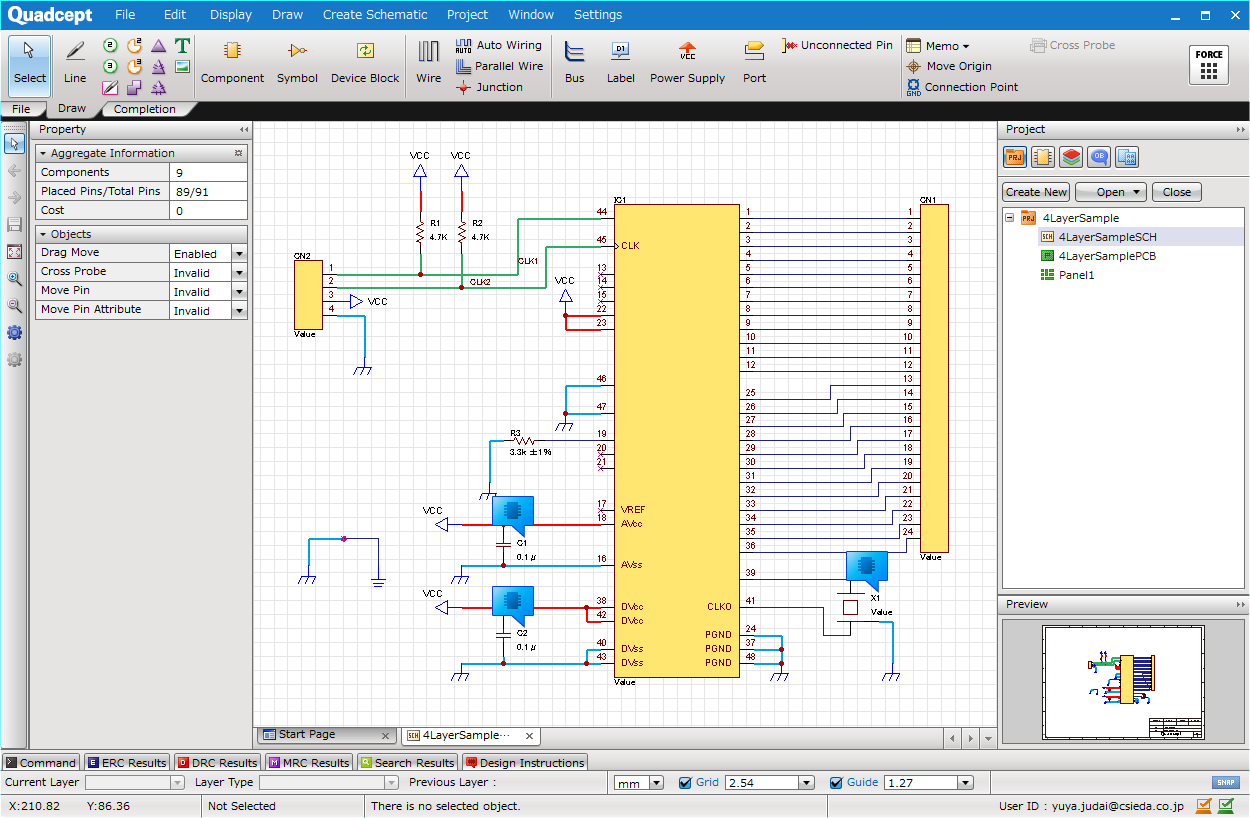This screenshot has height=818, width=1250.
Task: Collapse the Property panel arrows
Action: point(243,130)
